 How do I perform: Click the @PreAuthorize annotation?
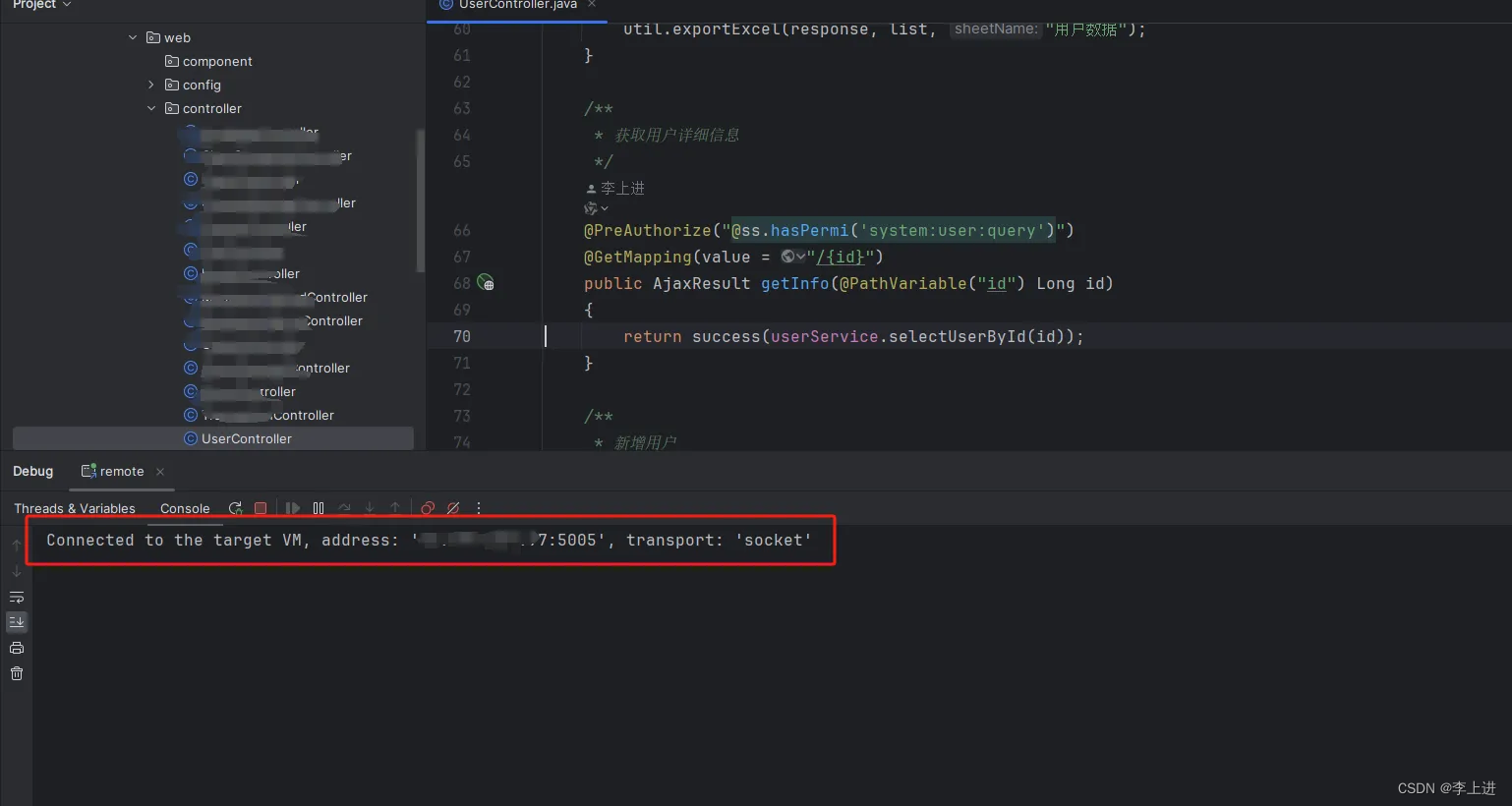coord(648,230)
